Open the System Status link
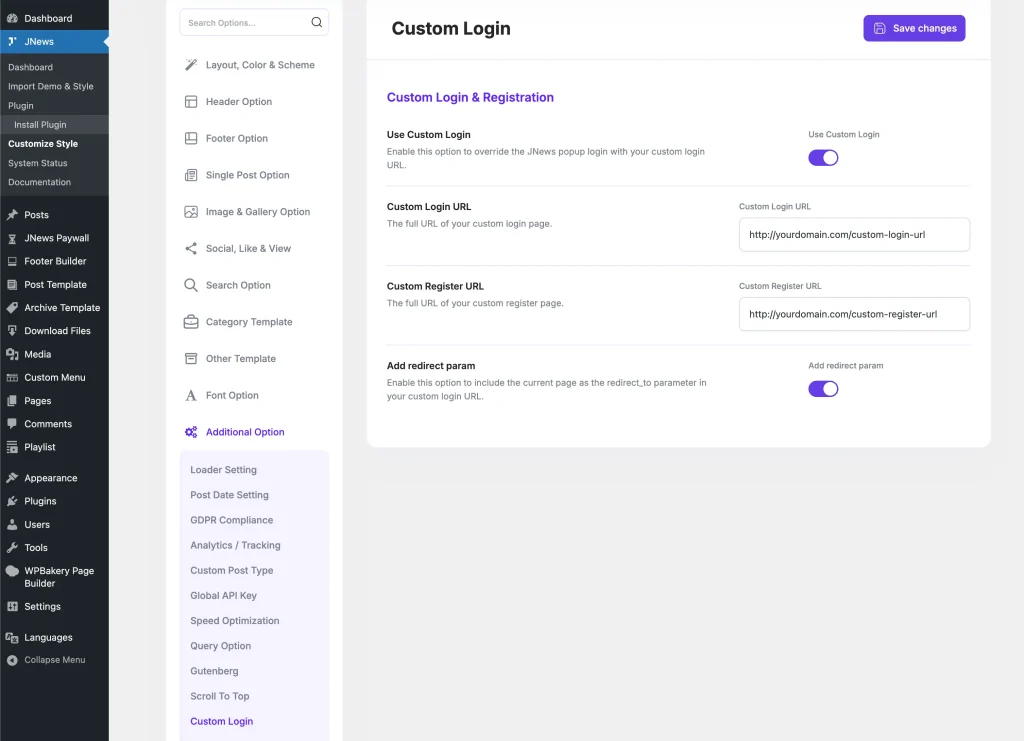The height and width of the screenshot is (741, 1024). click(38, 163)
